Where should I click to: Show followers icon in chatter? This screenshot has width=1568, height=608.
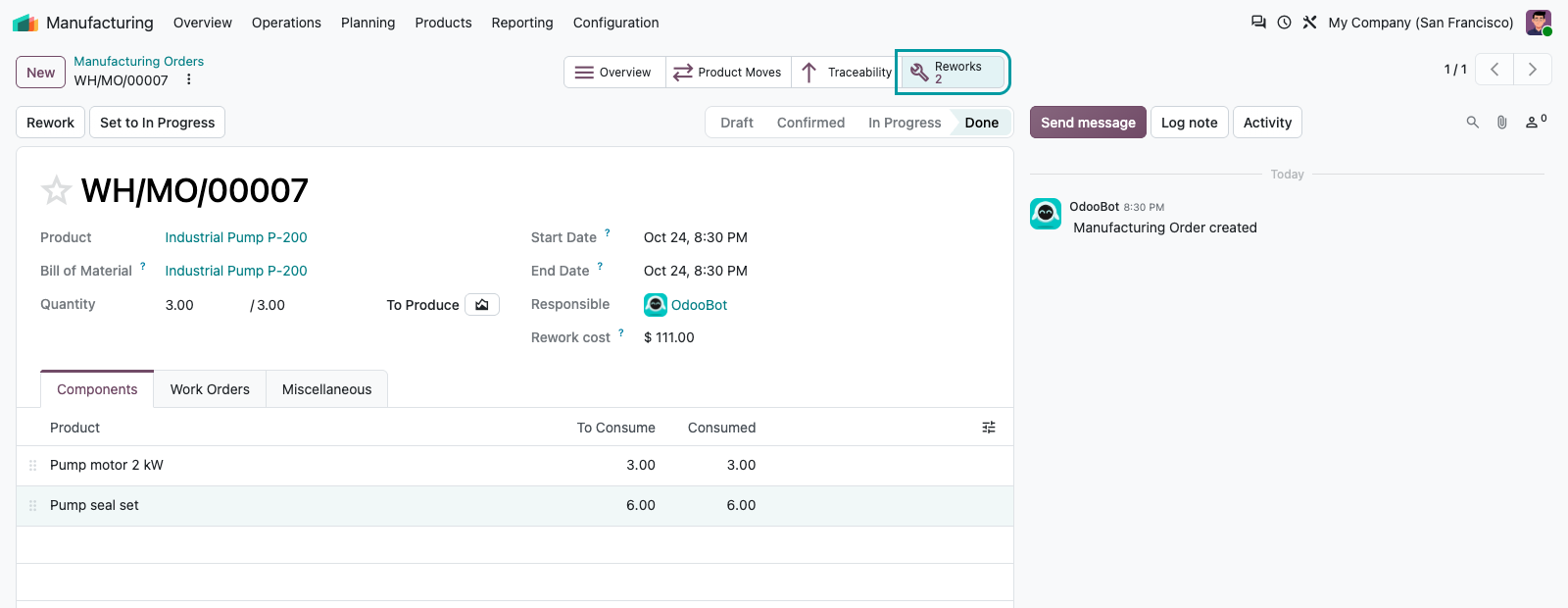click(1536, 122)
